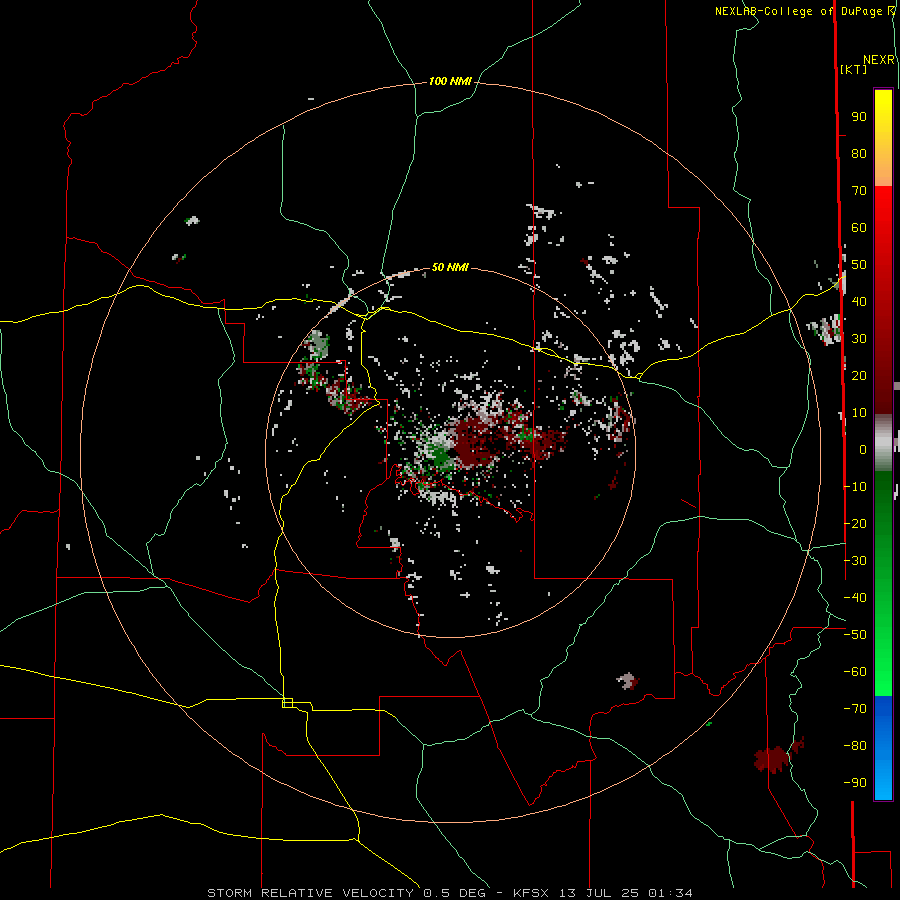This screenshot has height=900, width=900.
Task: Click the -90 value on the velocity scale
Action: coord(855,783)
